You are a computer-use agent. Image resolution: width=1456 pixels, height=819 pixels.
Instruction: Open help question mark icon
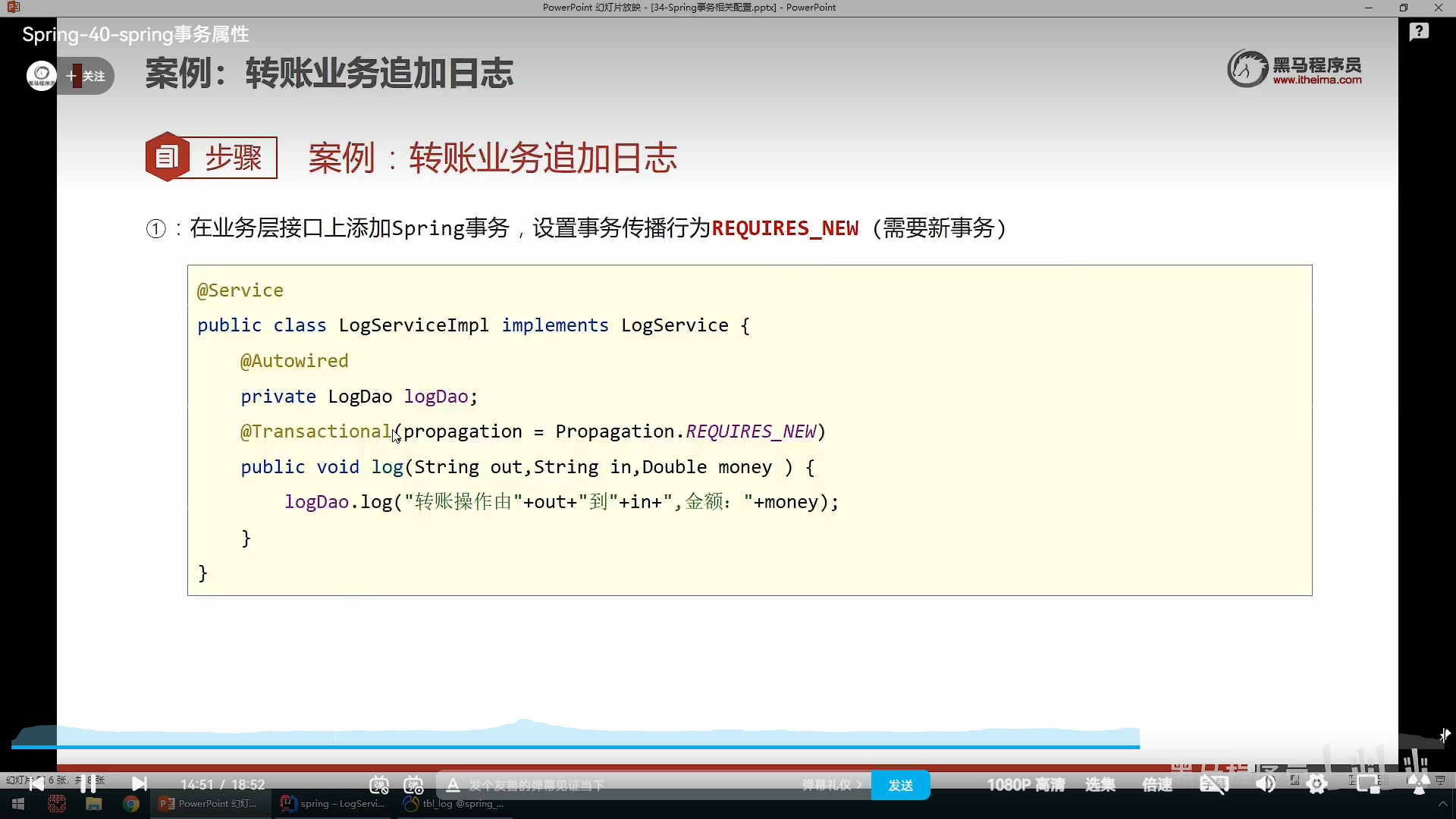click(x=1419, y=32)
